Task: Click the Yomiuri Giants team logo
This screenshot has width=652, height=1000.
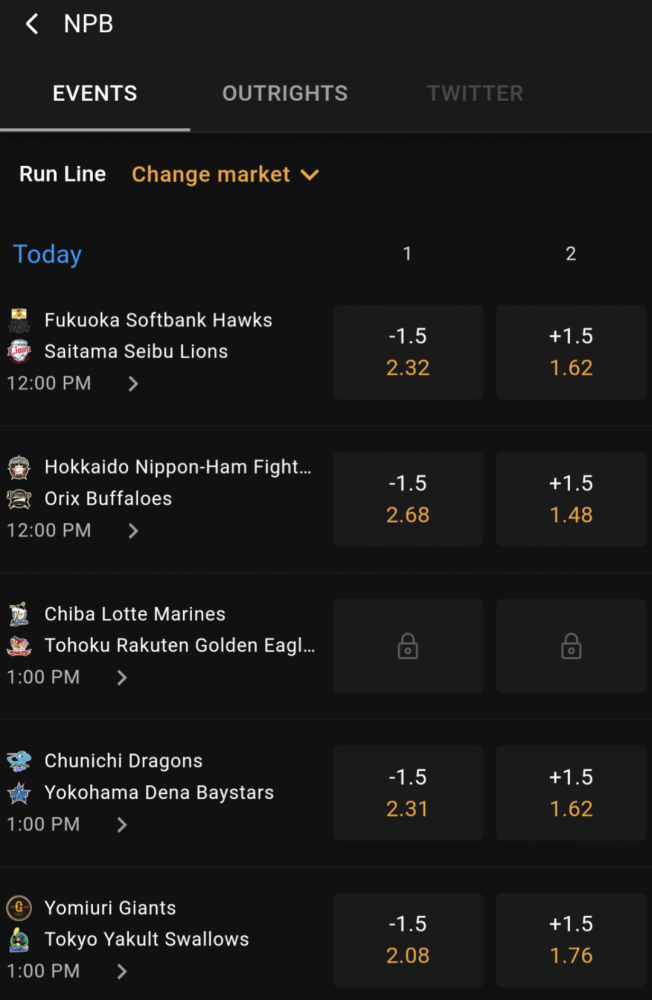Action: click(x=19, y=908)
